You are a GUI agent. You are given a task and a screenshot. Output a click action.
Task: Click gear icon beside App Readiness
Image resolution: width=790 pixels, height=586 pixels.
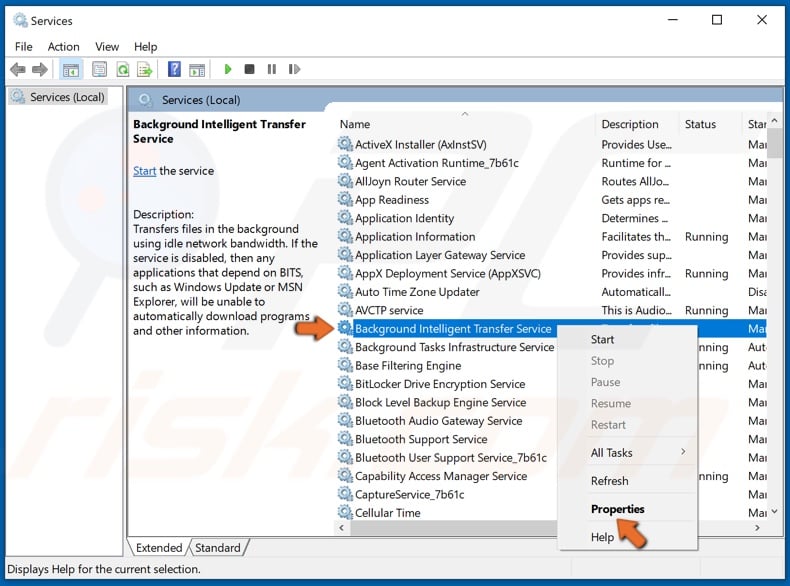tap(345, 200)
